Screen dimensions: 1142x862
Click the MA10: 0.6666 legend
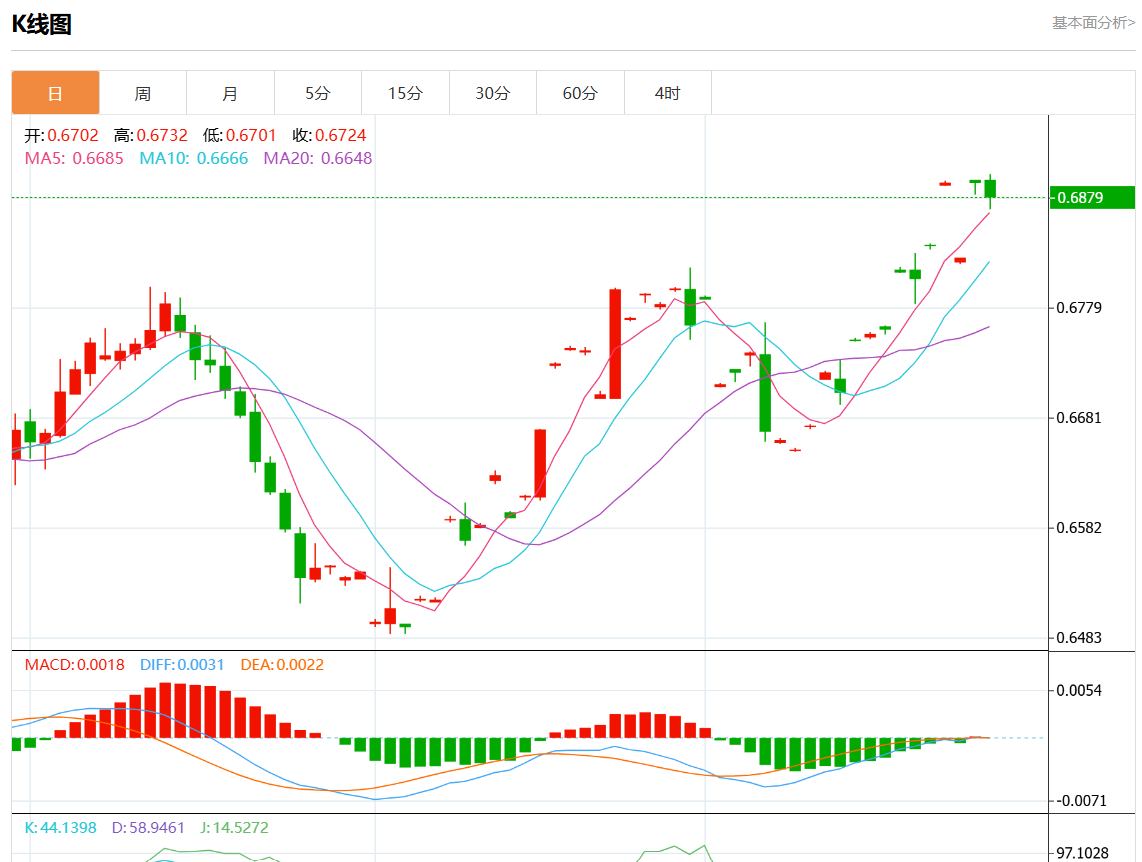click(x=194, y=158)
